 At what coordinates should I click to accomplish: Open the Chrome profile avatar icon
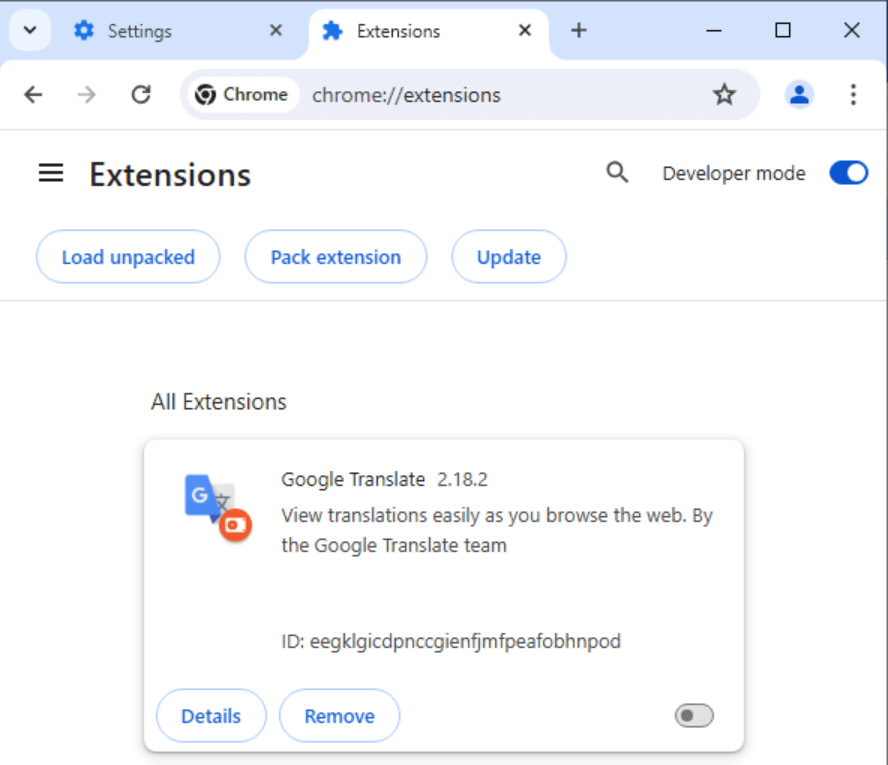coord(799,95)
